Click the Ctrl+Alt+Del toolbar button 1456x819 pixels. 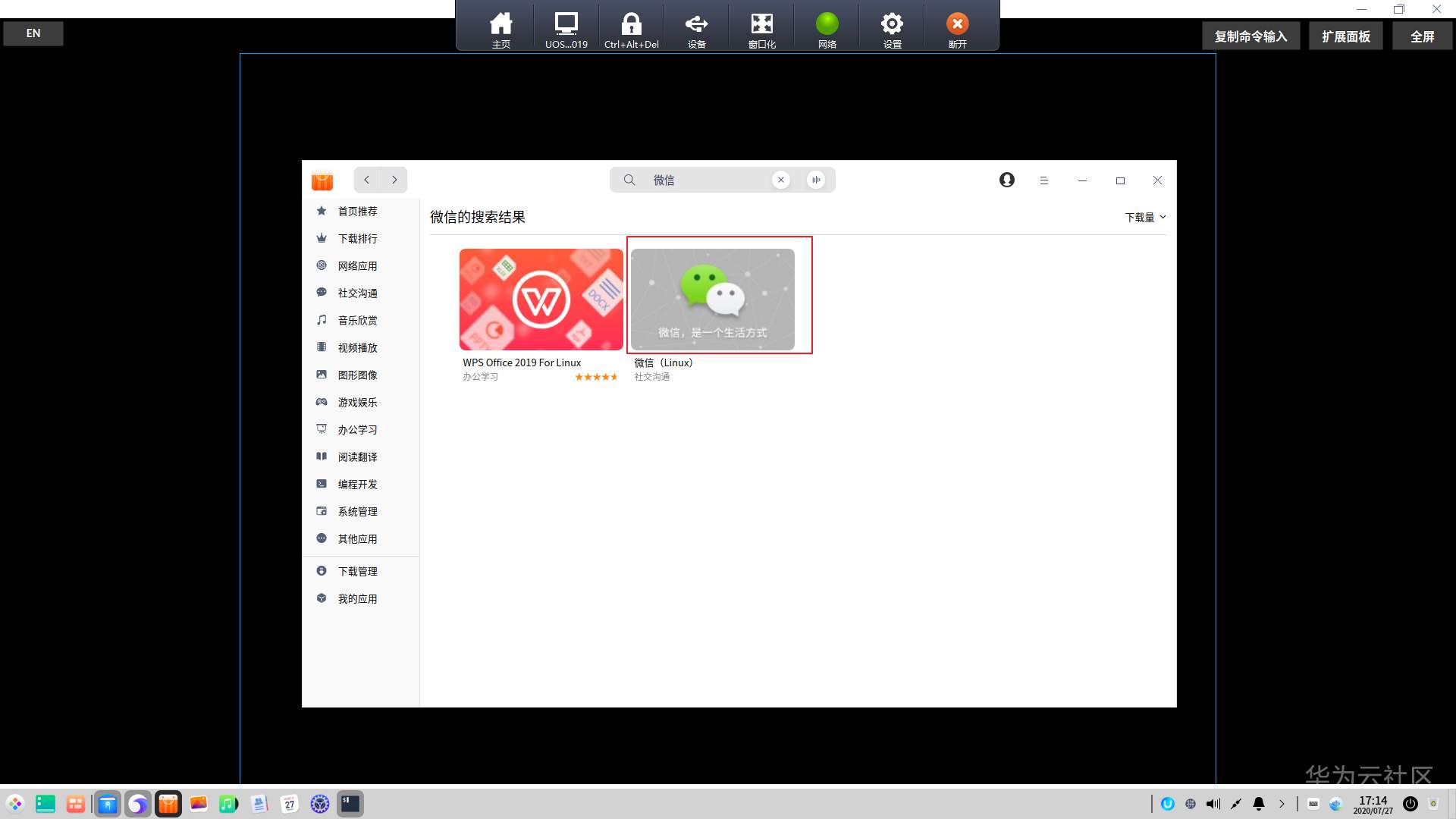click(x=631, y=30)
